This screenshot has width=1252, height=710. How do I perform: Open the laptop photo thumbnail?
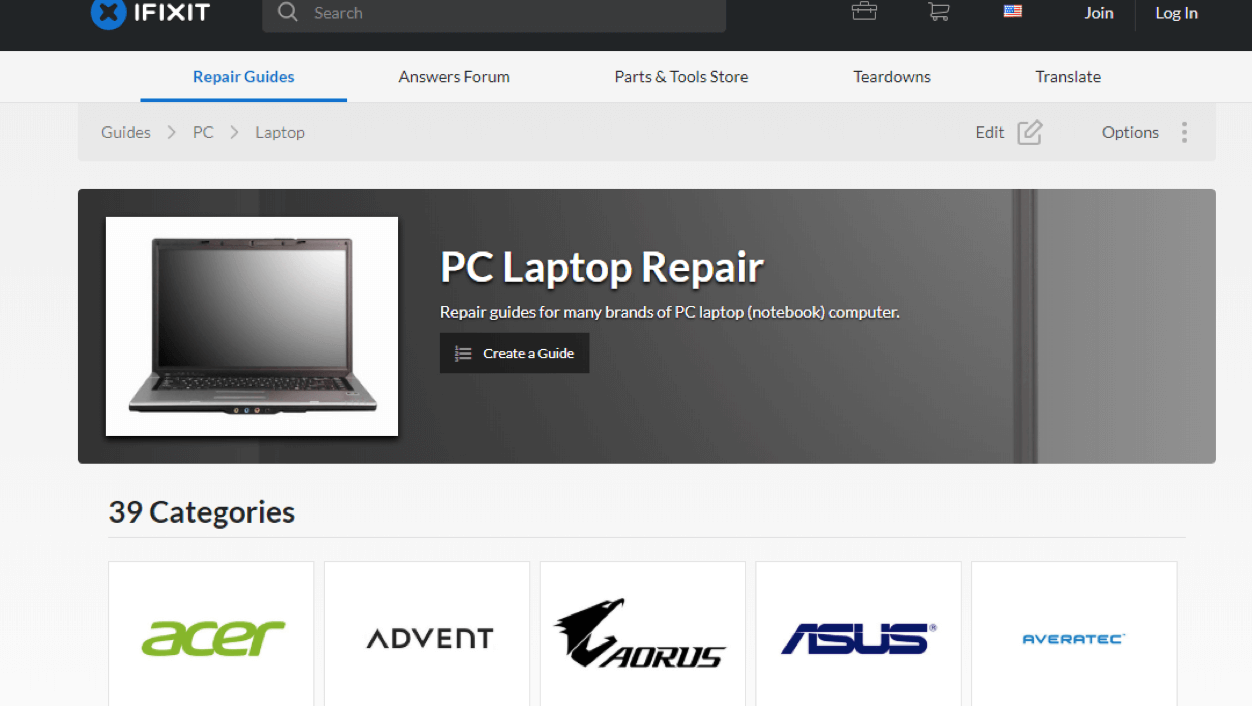pyautogui.click(x=252, y=326)
